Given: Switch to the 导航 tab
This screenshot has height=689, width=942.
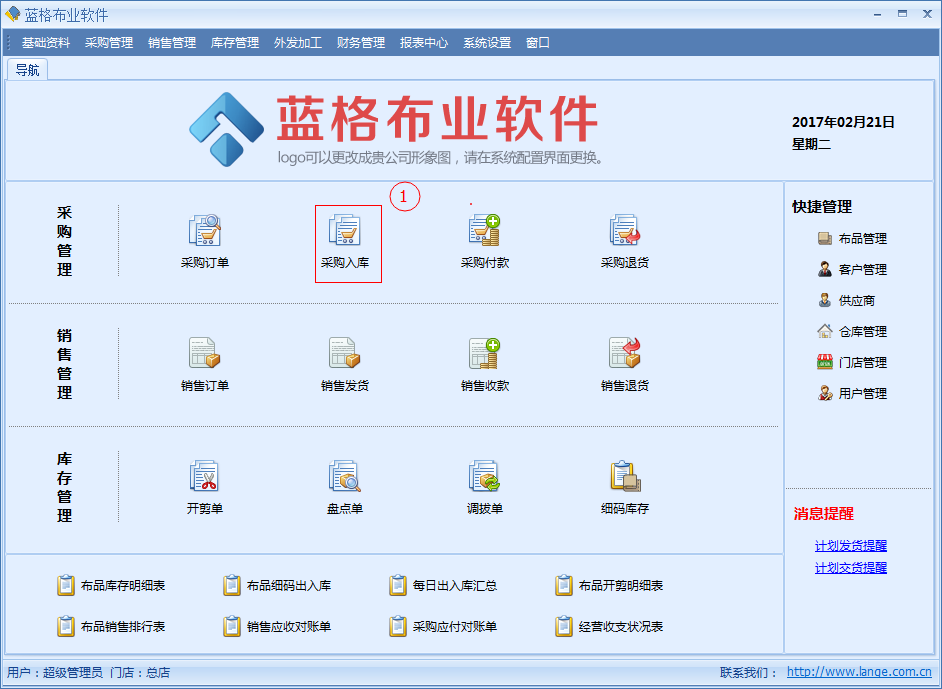Looking at the screenshot, I should tap(27, 70).
